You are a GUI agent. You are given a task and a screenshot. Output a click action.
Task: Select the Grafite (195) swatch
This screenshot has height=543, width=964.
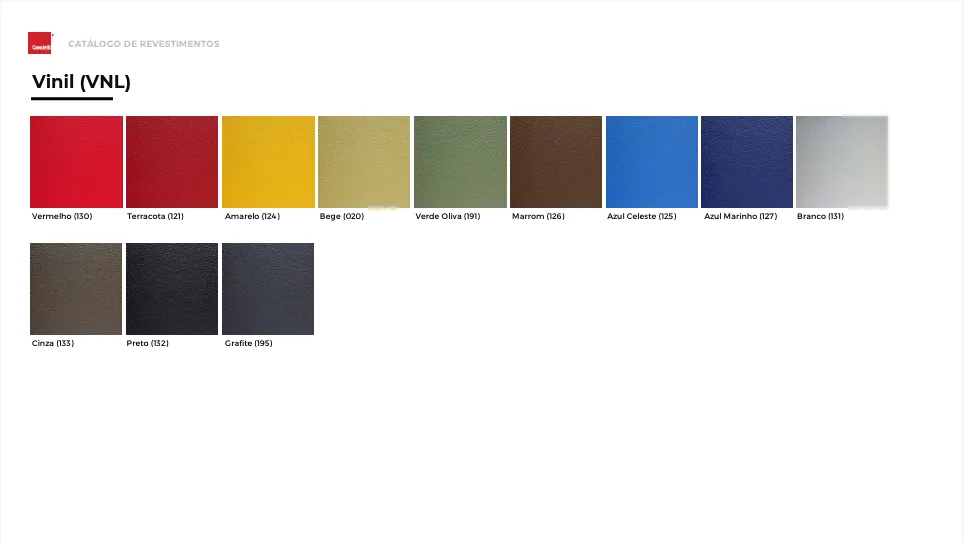coord(268,289)
